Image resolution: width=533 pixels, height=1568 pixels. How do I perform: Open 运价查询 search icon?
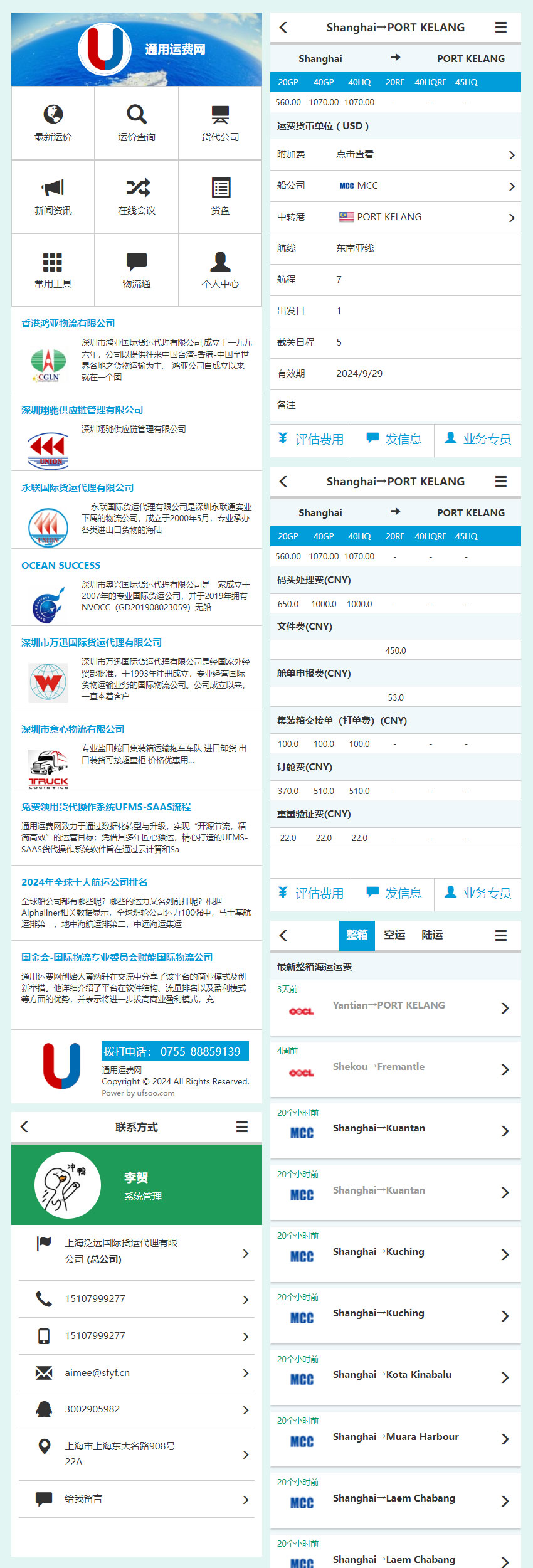click(137, 114)
